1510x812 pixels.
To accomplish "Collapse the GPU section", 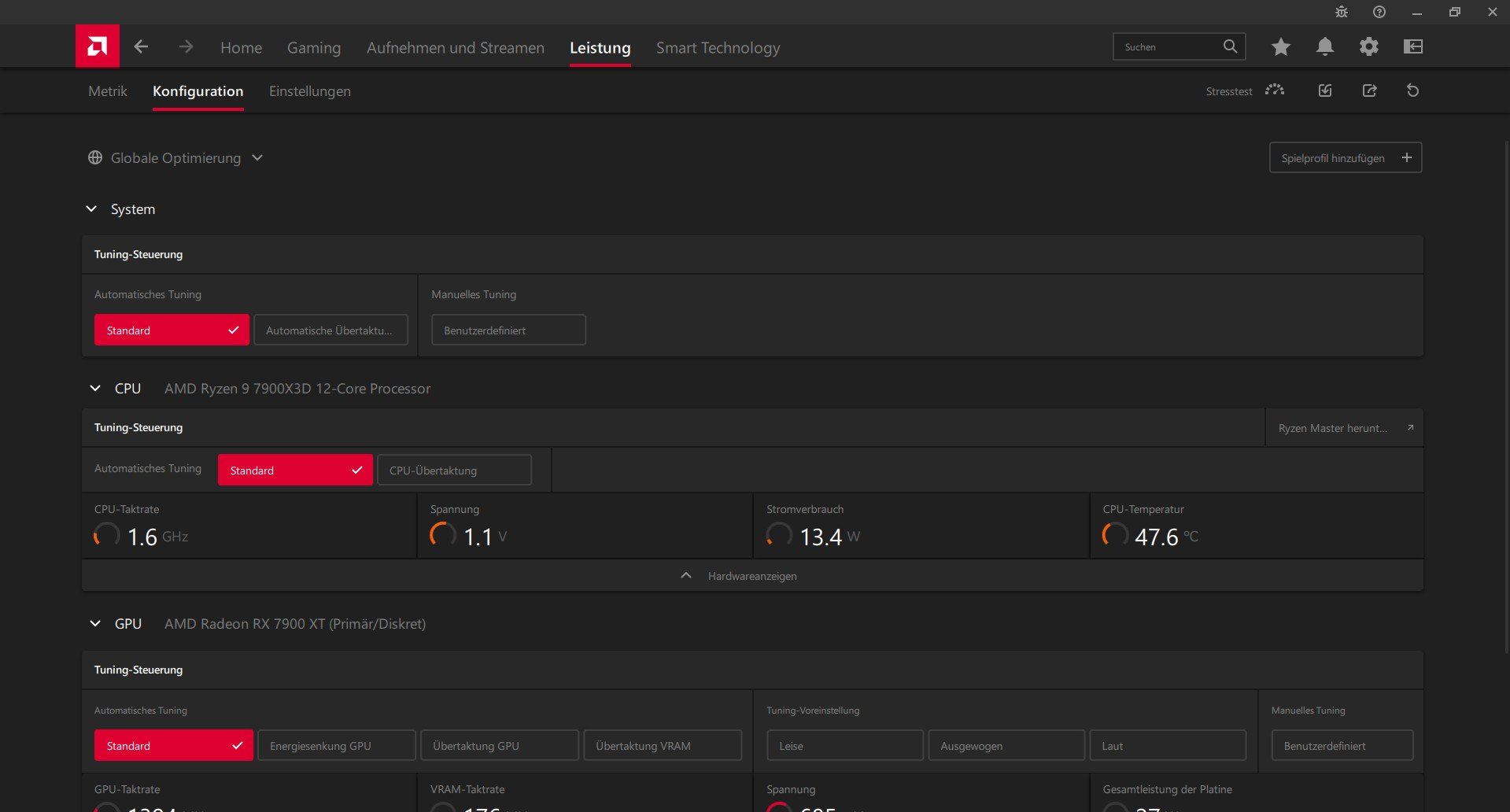I will pyautogui.click(x=95, y=623).
